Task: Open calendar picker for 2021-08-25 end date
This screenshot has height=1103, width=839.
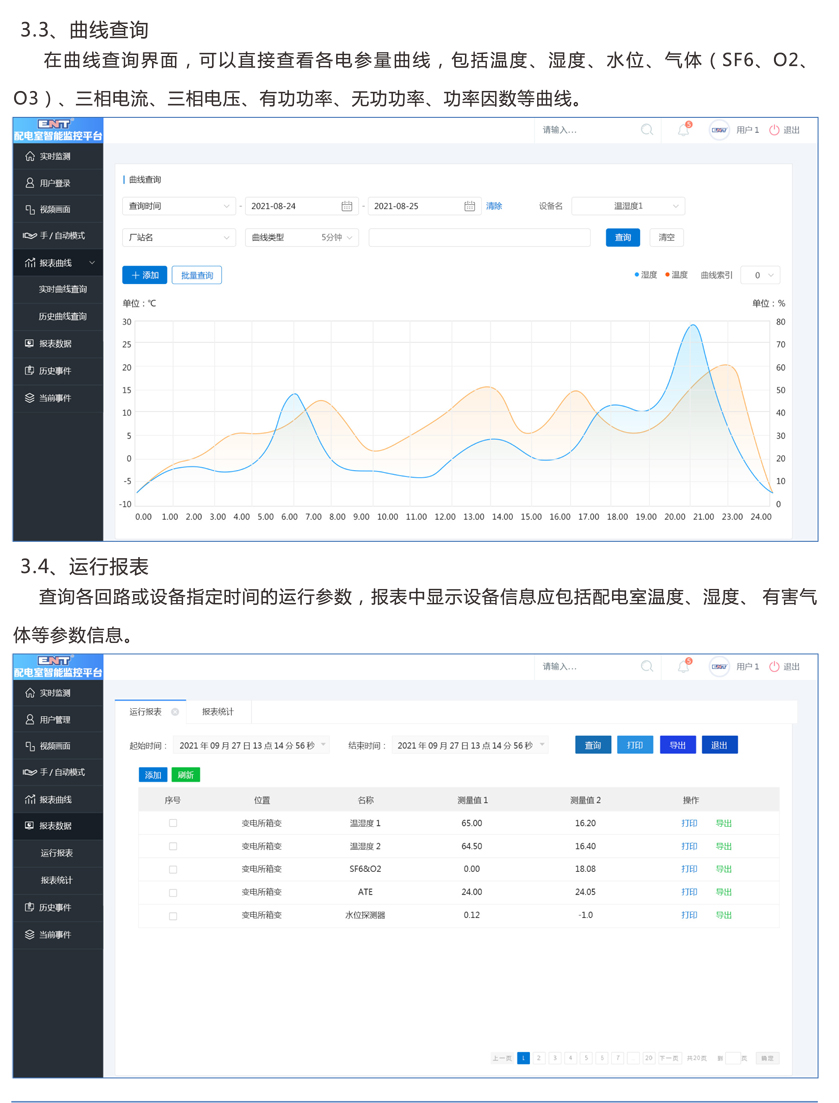Action: 469,206
